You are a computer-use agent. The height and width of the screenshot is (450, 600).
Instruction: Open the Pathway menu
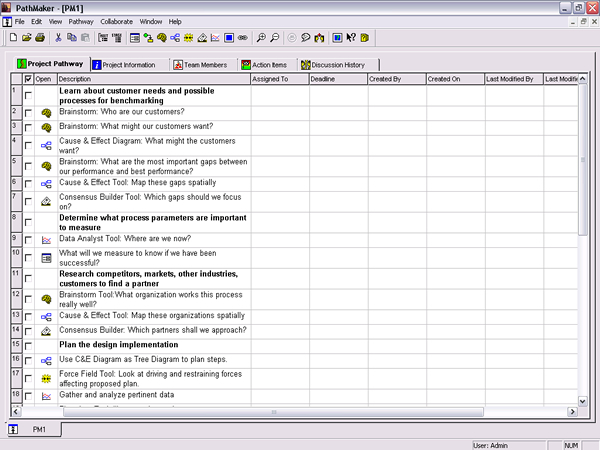[x=81, y=21]
